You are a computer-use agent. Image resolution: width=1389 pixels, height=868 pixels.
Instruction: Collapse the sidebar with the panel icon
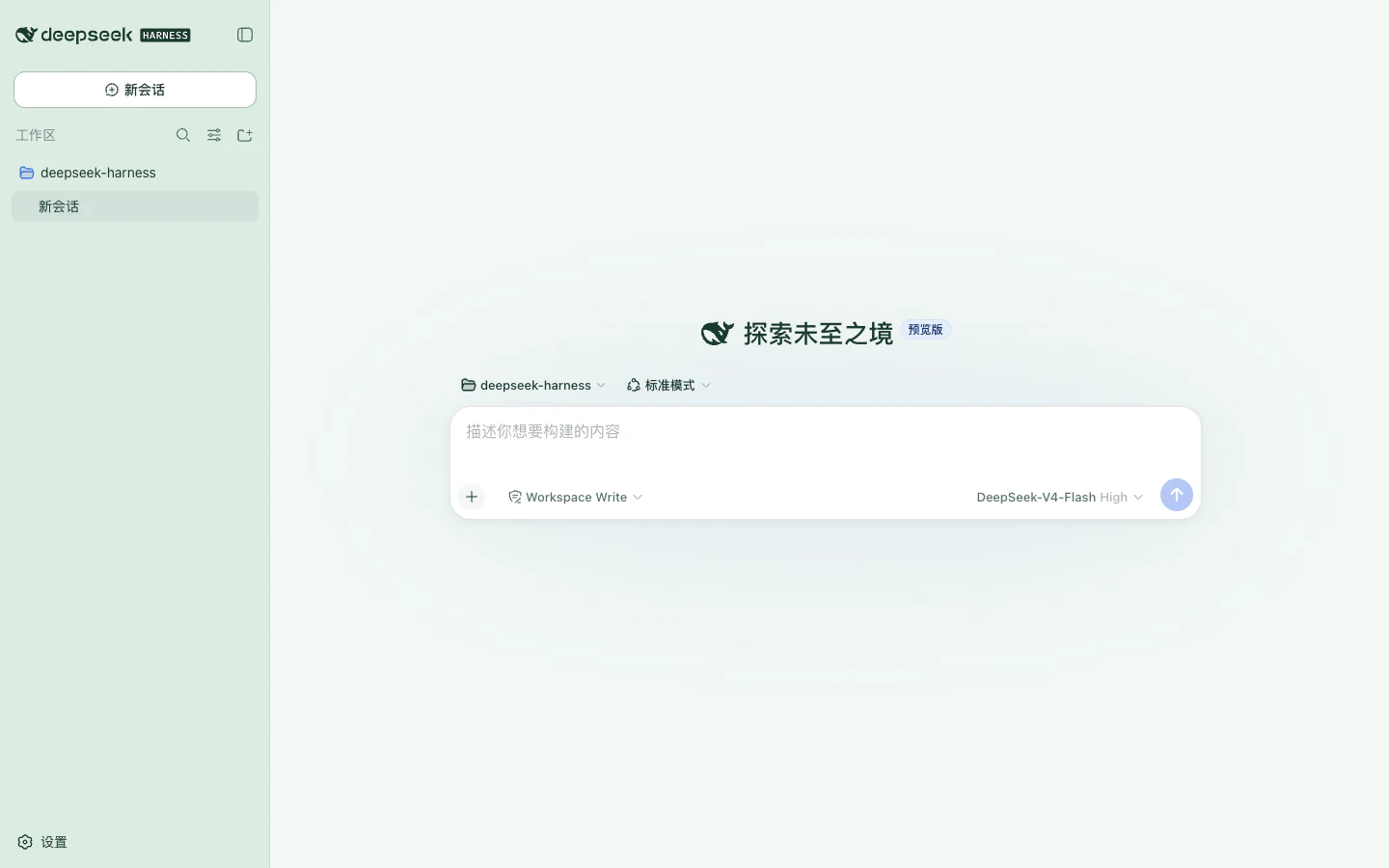pyautogui.click(x=245, y=35)
